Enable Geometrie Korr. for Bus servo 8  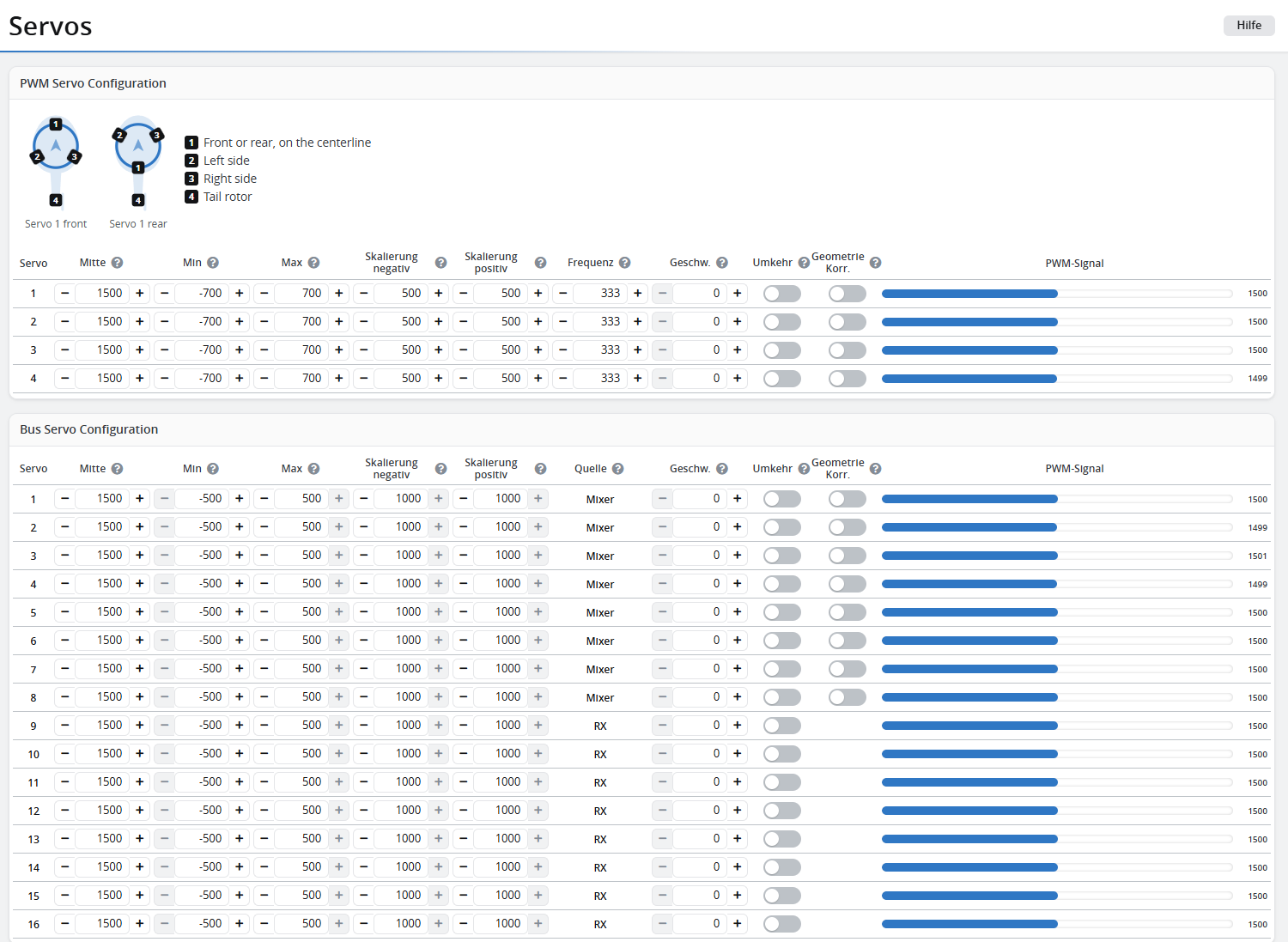pyautogui.click(x=848, y=697)
